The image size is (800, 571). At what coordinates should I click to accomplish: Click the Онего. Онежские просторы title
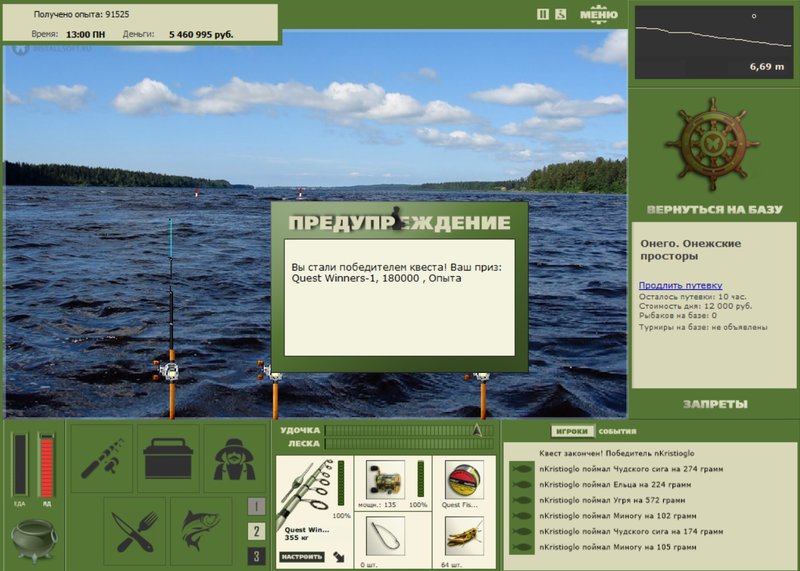click(x=690, y=250)
